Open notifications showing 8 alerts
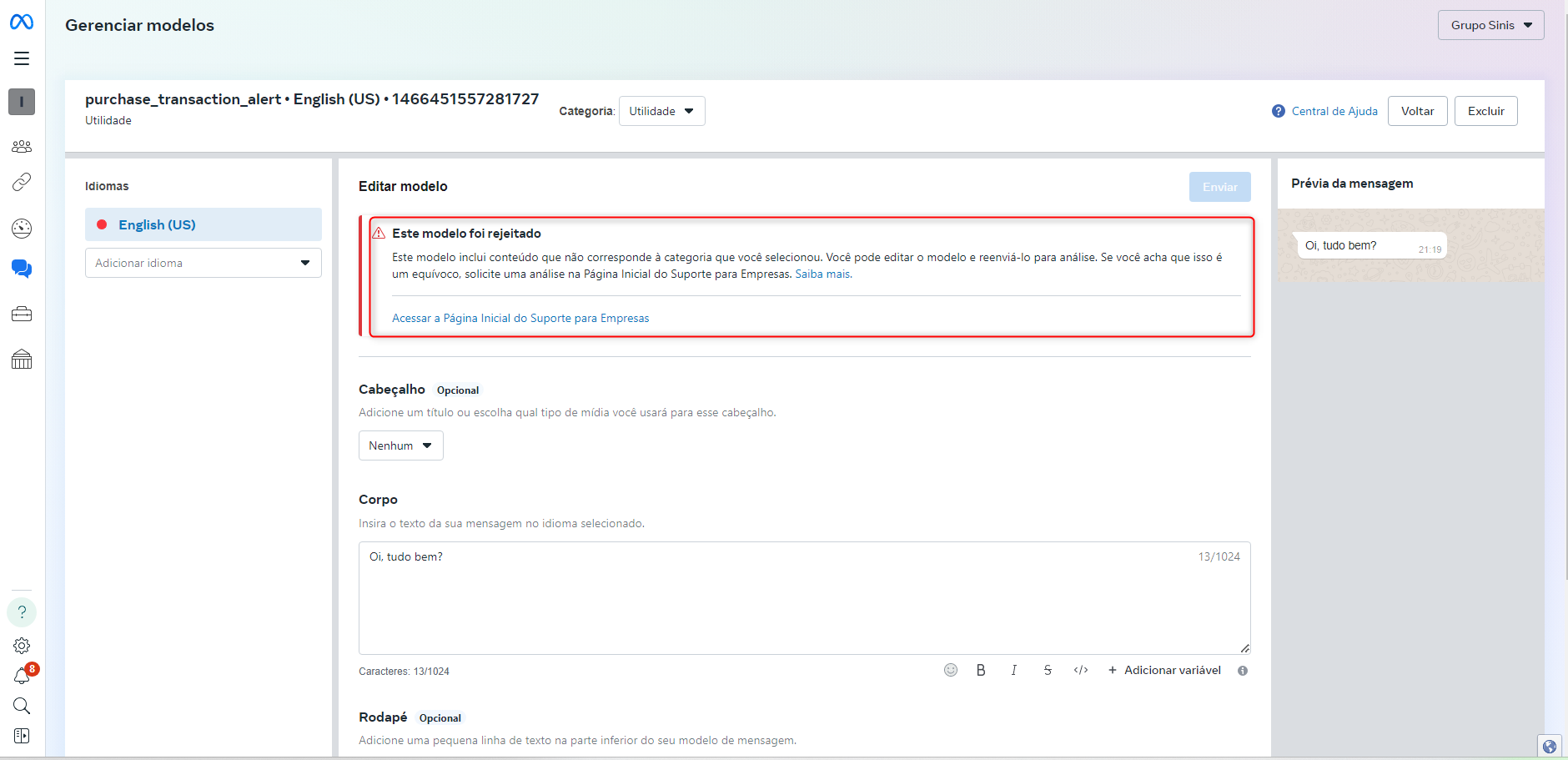 tap(22, 676)
